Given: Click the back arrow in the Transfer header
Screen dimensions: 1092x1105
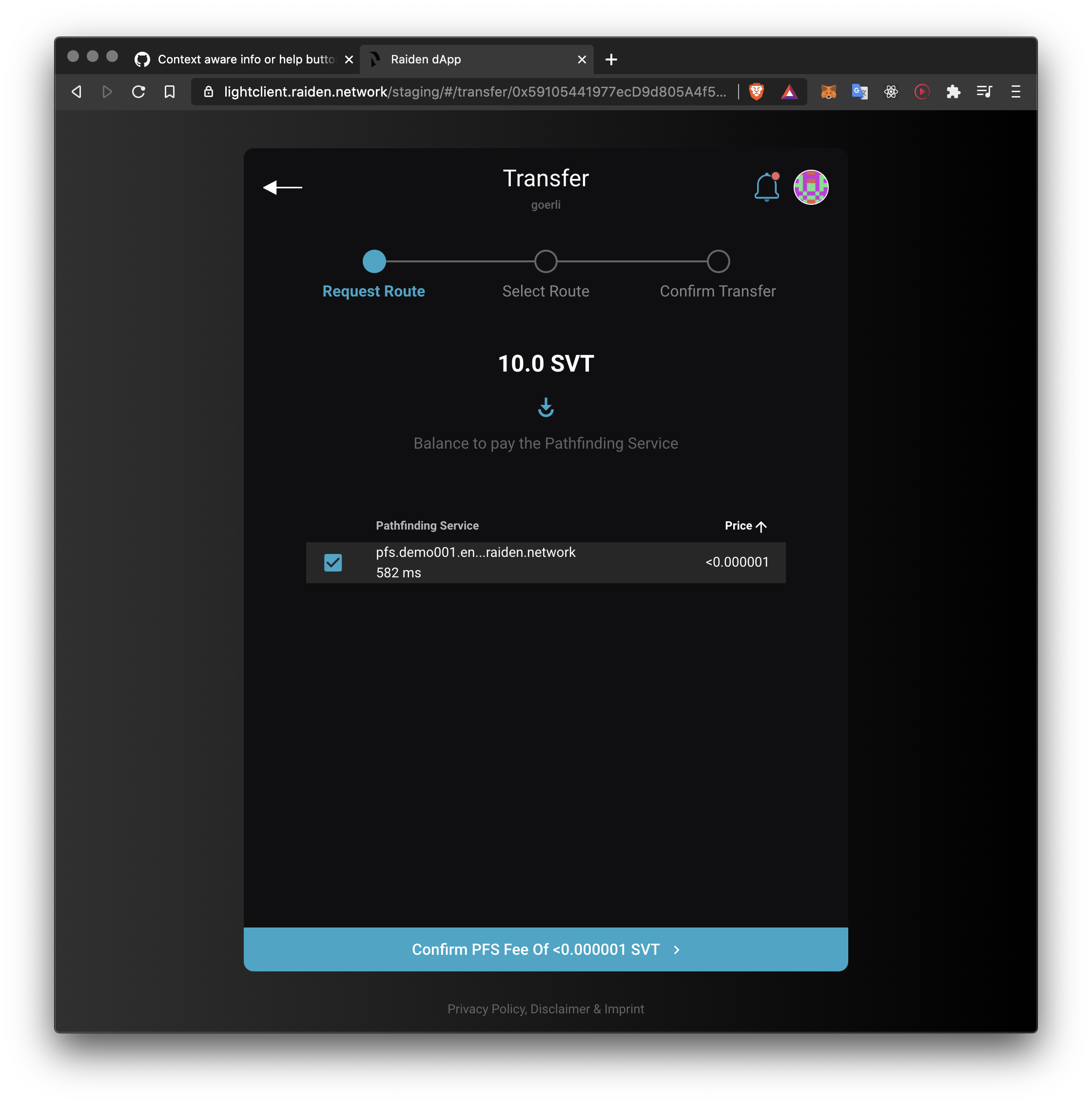Looking at the screenshot, I should tap(282, 187).
